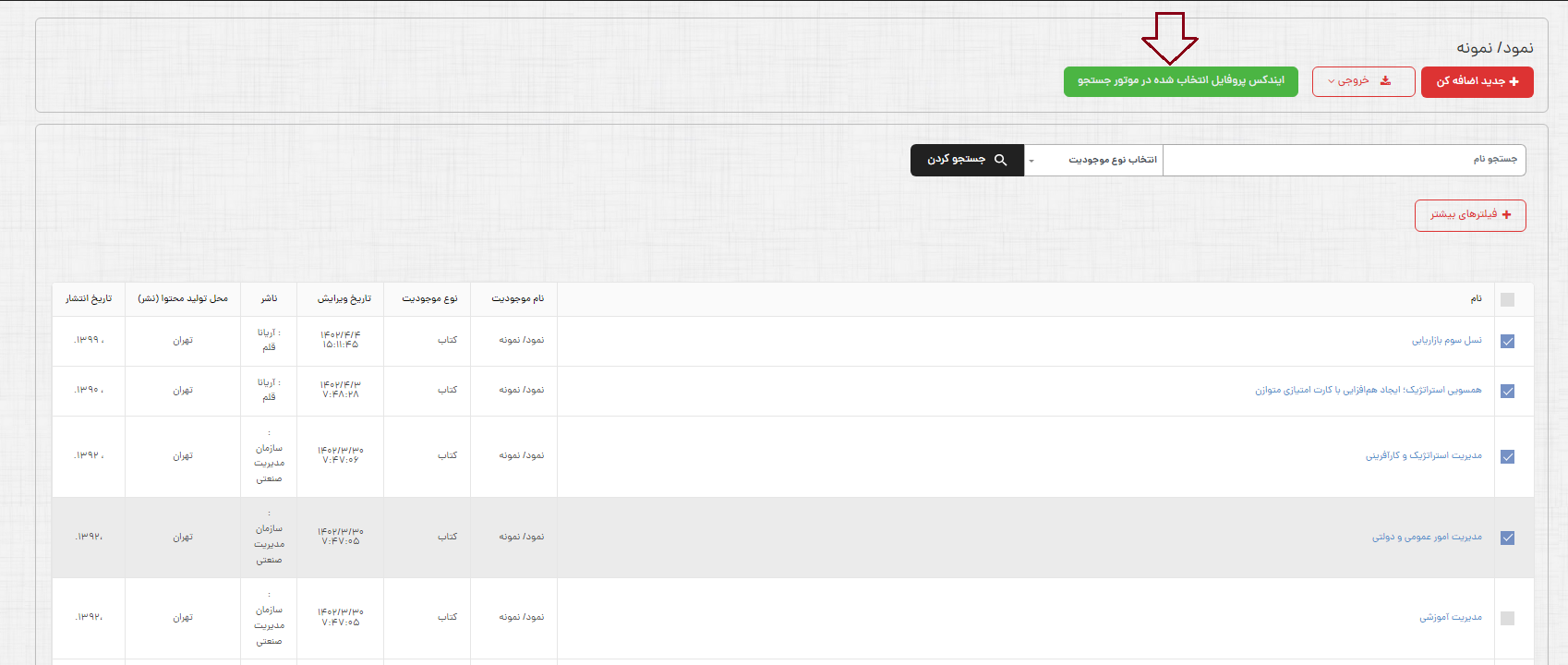Uncheck the 'نسل سوم بازاریابی' row checkbox
Image resolution: width=1568 pixels, height=665 pixels.
(1507, 342)
